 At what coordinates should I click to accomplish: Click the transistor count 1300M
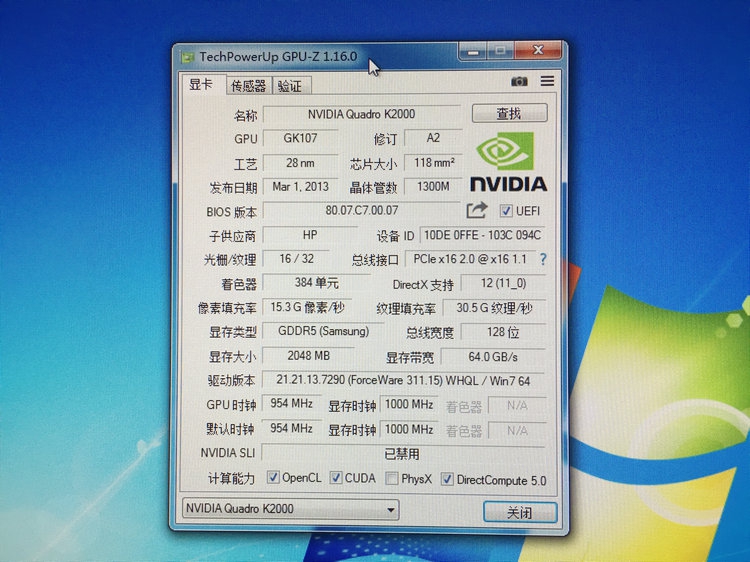(x=433, y=187)
